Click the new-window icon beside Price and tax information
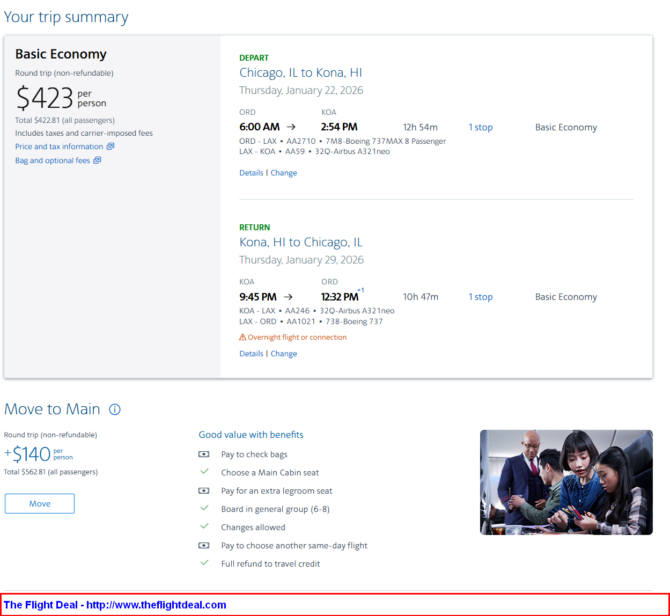This screenshot has height=616, width=670. [x=110, y=146]
